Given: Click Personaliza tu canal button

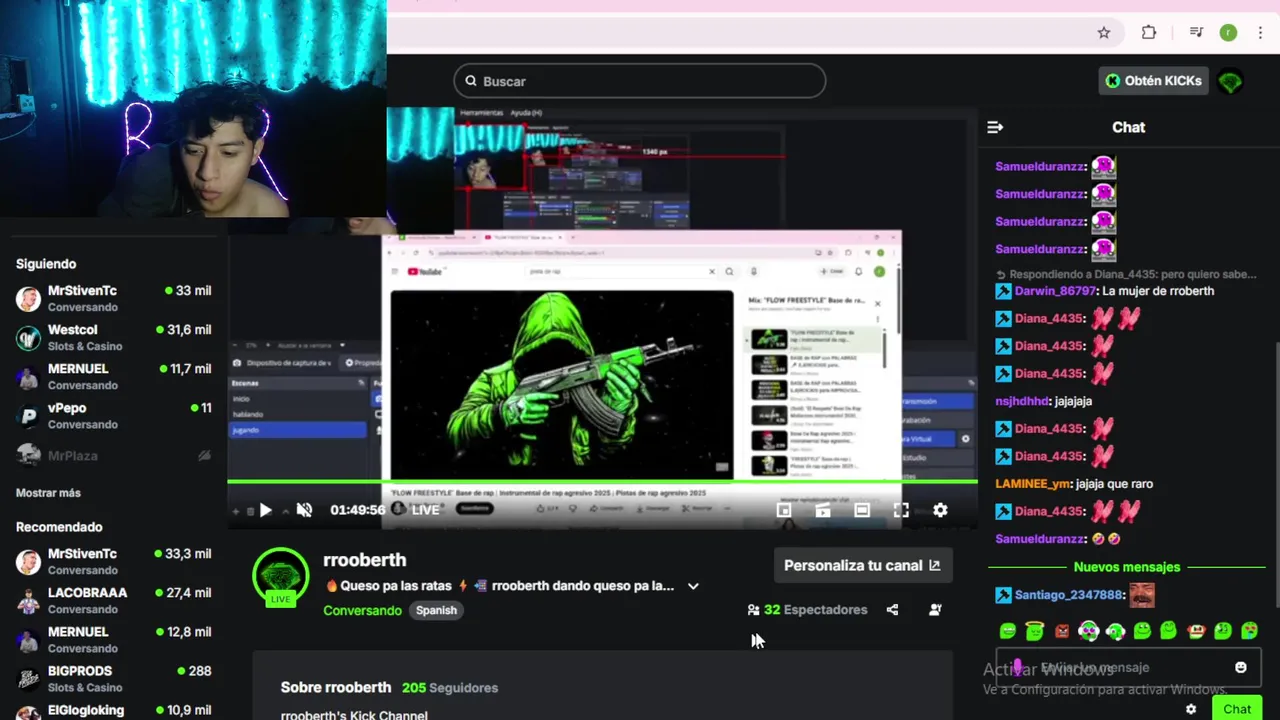Looking at the screenshot, I should click(862, 565).
